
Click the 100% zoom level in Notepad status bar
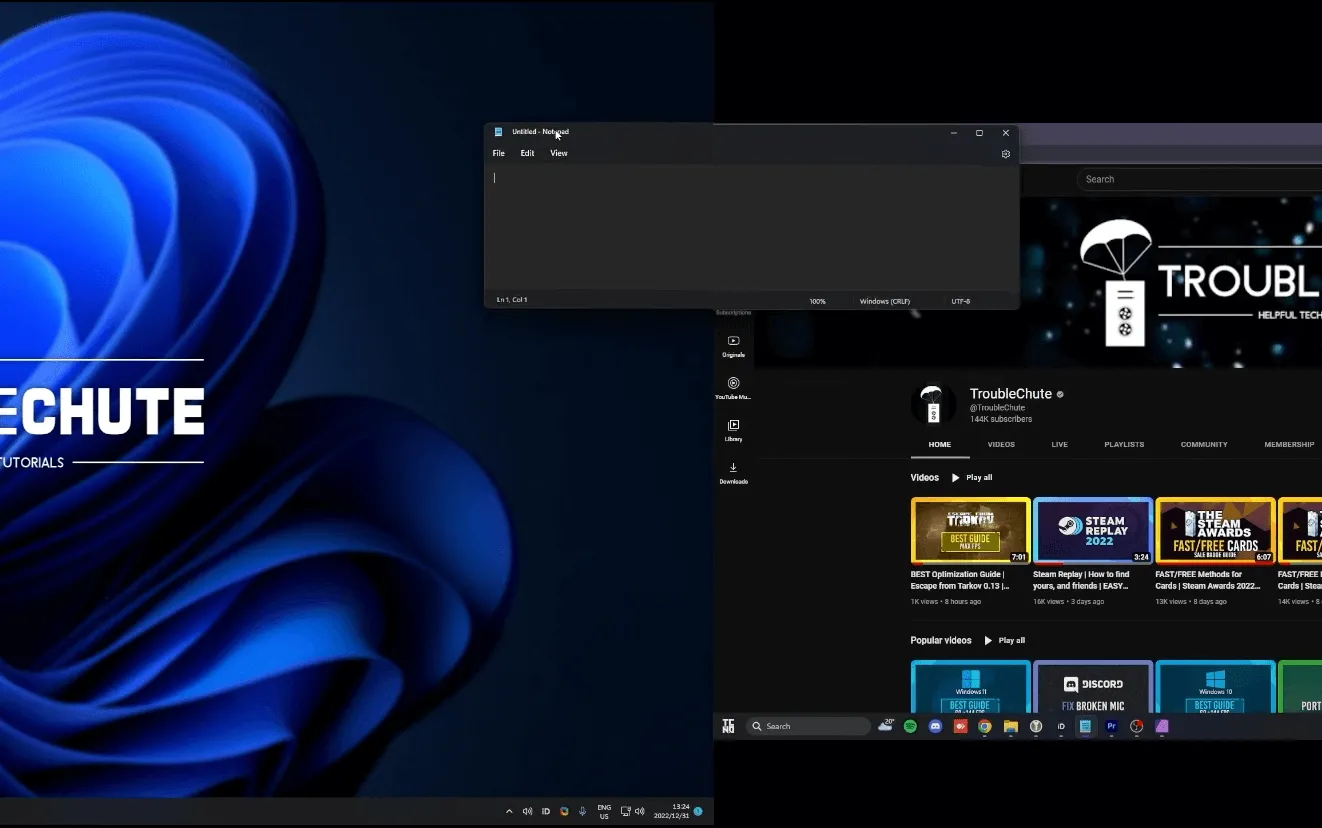(x=818, y=301)
